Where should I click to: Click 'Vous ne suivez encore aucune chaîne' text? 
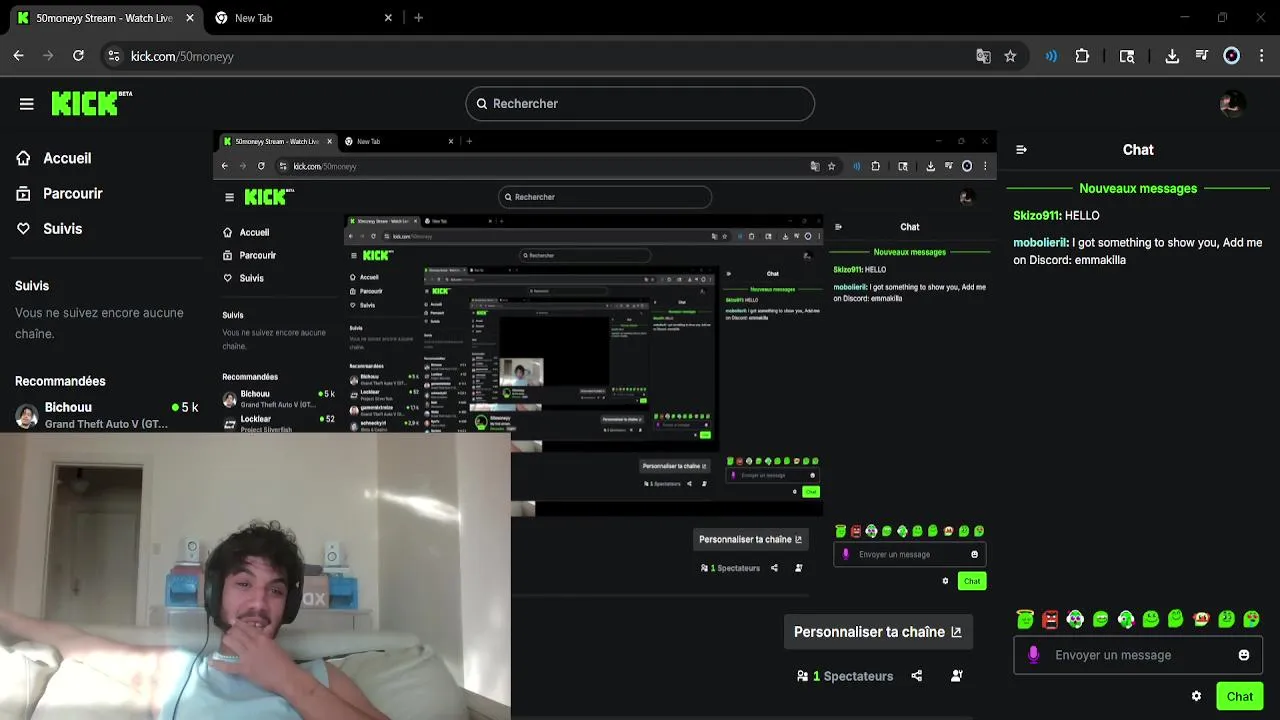[x=99, y=323]
